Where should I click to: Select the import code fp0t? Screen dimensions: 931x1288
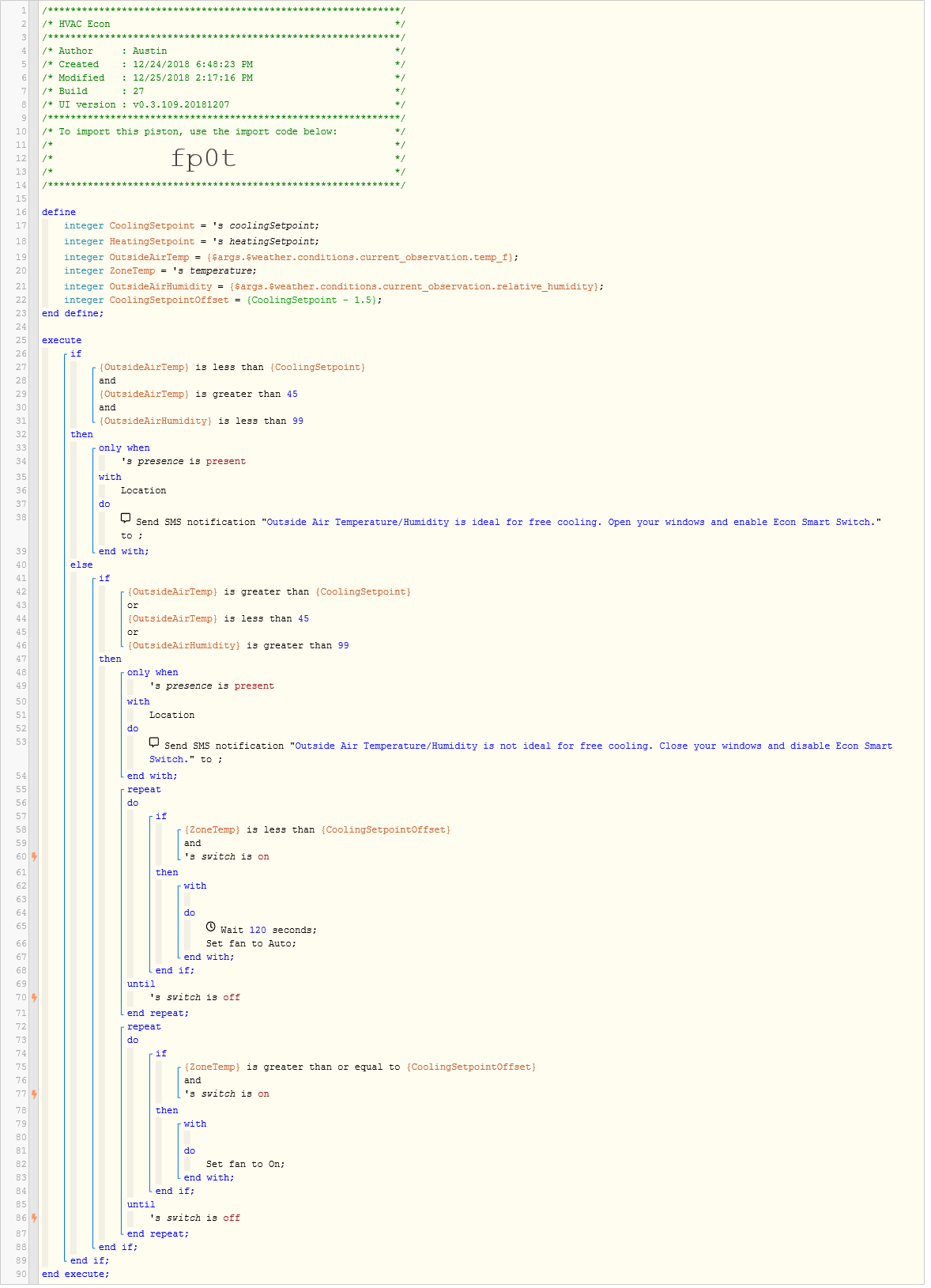click(203, 158)
